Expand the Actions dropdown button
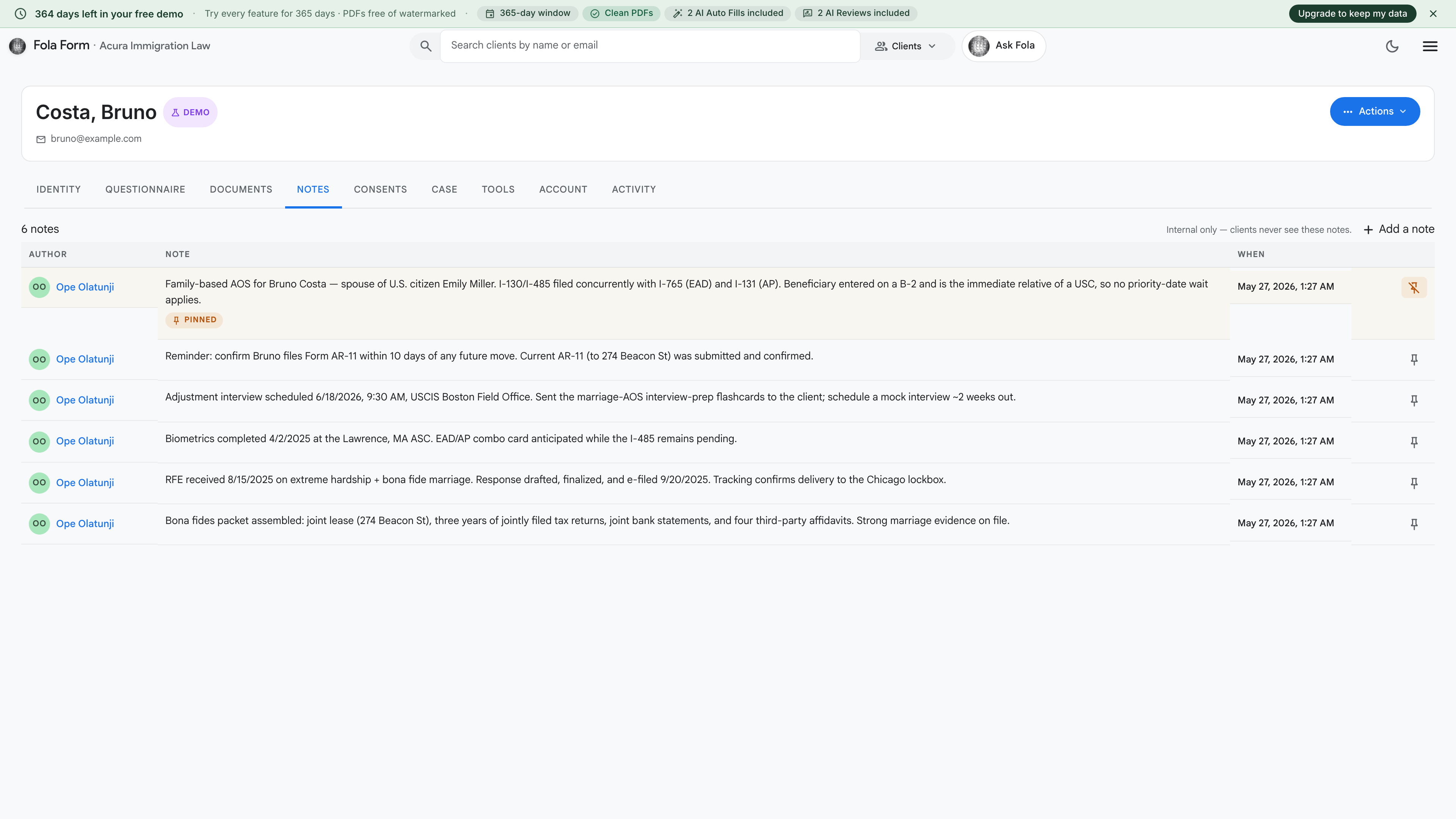1456x819 pixels. (x=1374, y=111)
